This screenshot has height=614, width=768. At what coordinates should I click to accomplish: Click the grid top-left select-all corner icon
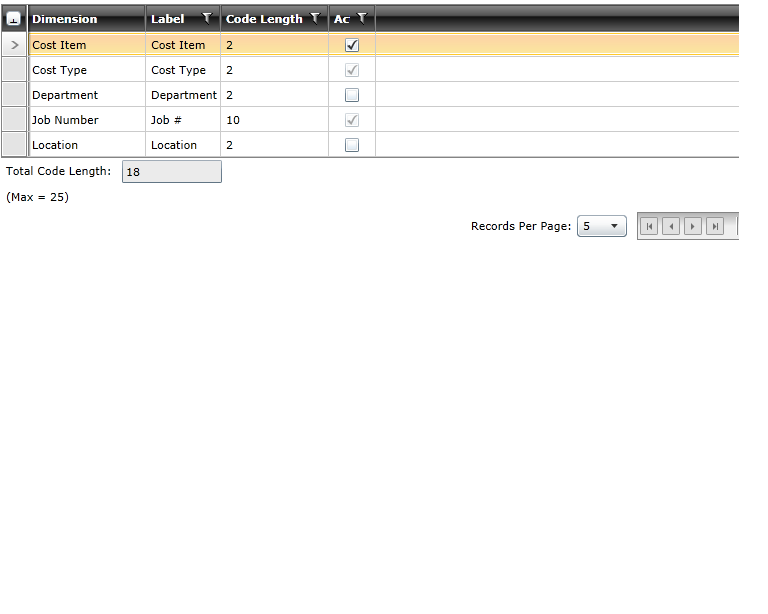(14, 19)
